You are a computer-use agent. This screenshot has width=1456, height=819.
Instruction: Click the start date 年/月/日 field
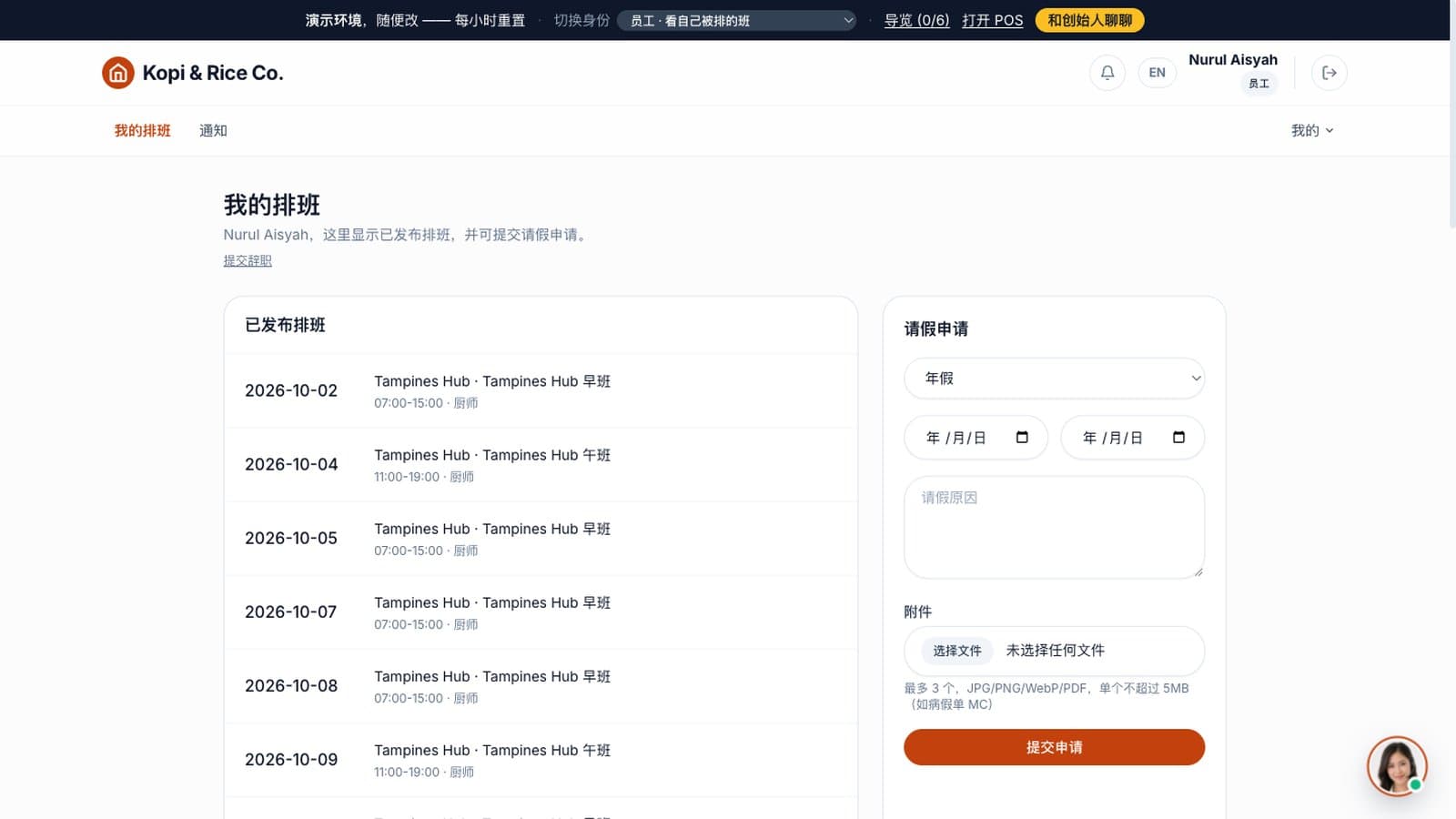976,438
